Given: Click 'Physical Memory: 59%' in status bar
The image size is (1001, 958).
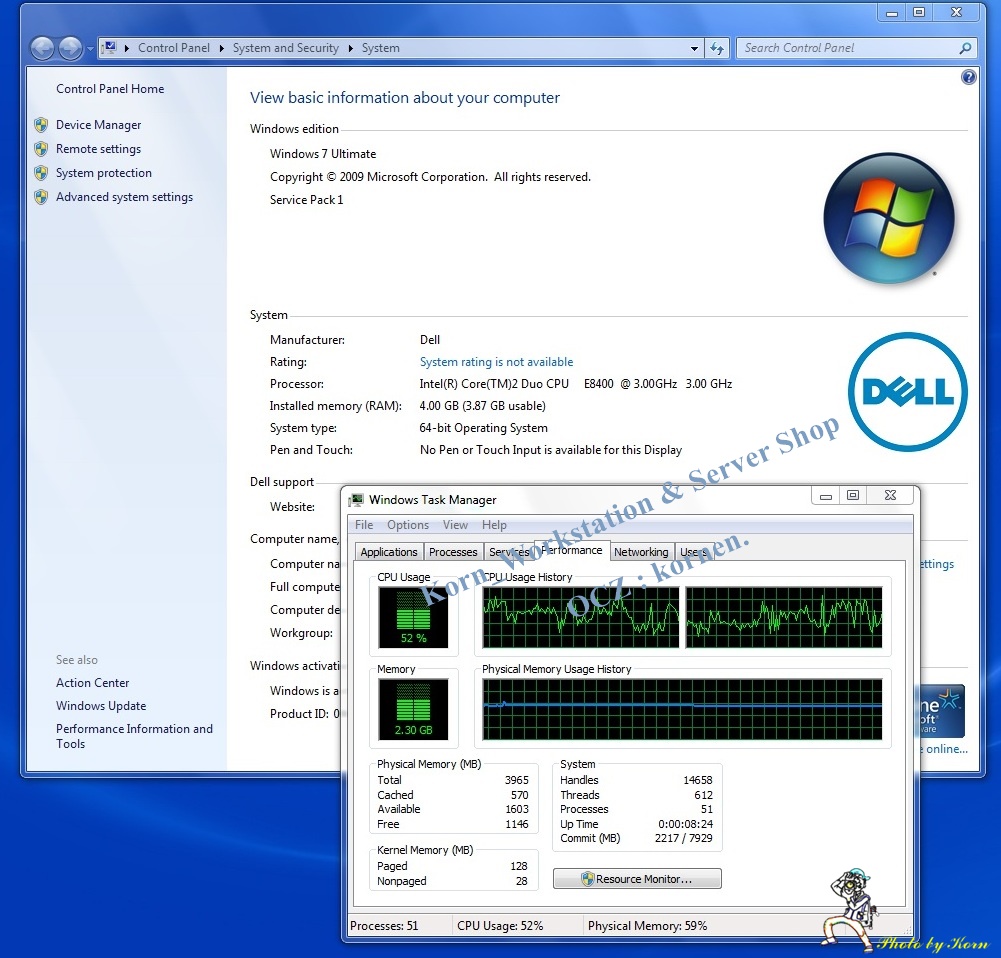Looking at the screenshot, I should pos(647,925).
